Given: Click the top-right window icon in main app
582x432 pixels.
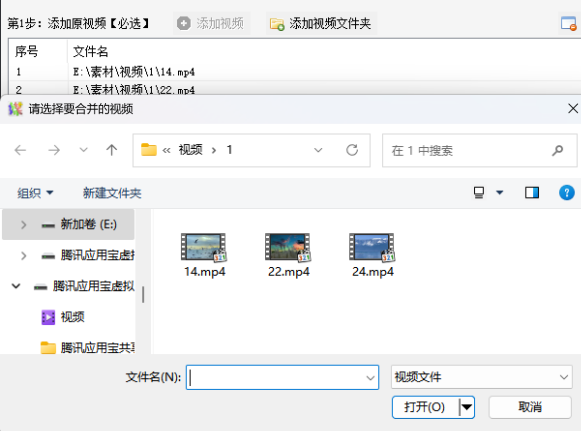Looking at the screenshot, I should (x=568, y=24).
